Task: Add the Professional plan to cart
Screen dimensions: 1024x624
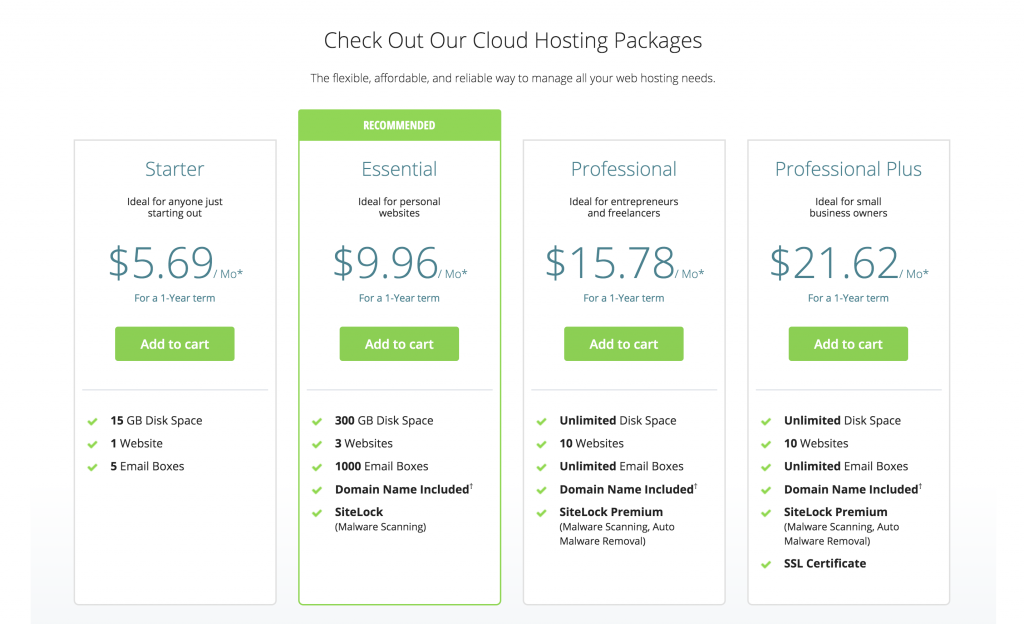Action: click(x=624, y=344)
